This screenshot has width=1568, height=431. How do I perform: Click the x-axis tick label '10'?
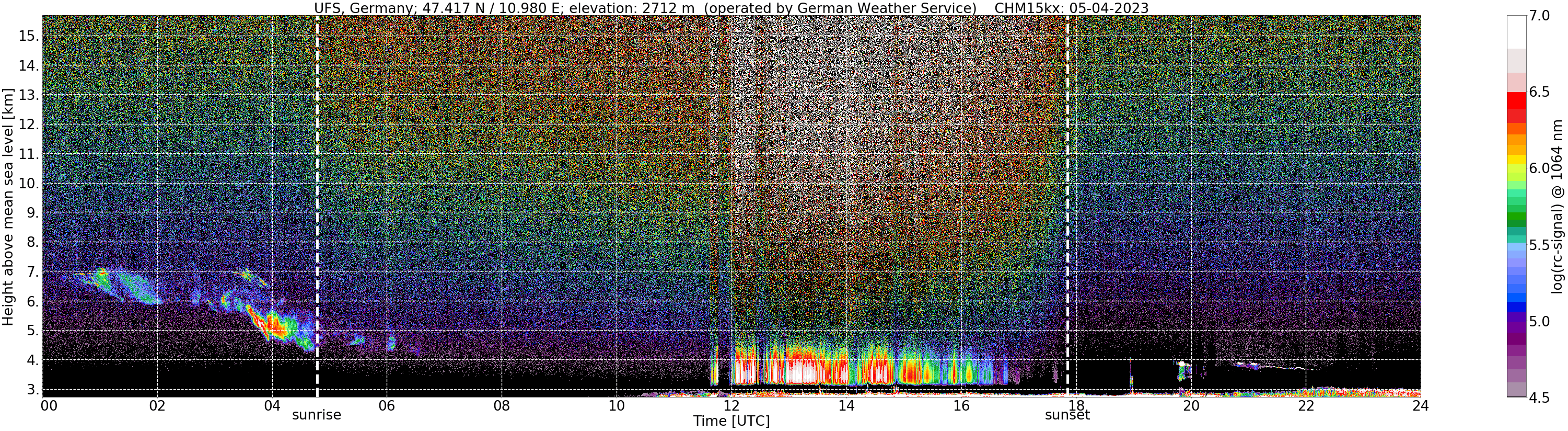[616, 406]
